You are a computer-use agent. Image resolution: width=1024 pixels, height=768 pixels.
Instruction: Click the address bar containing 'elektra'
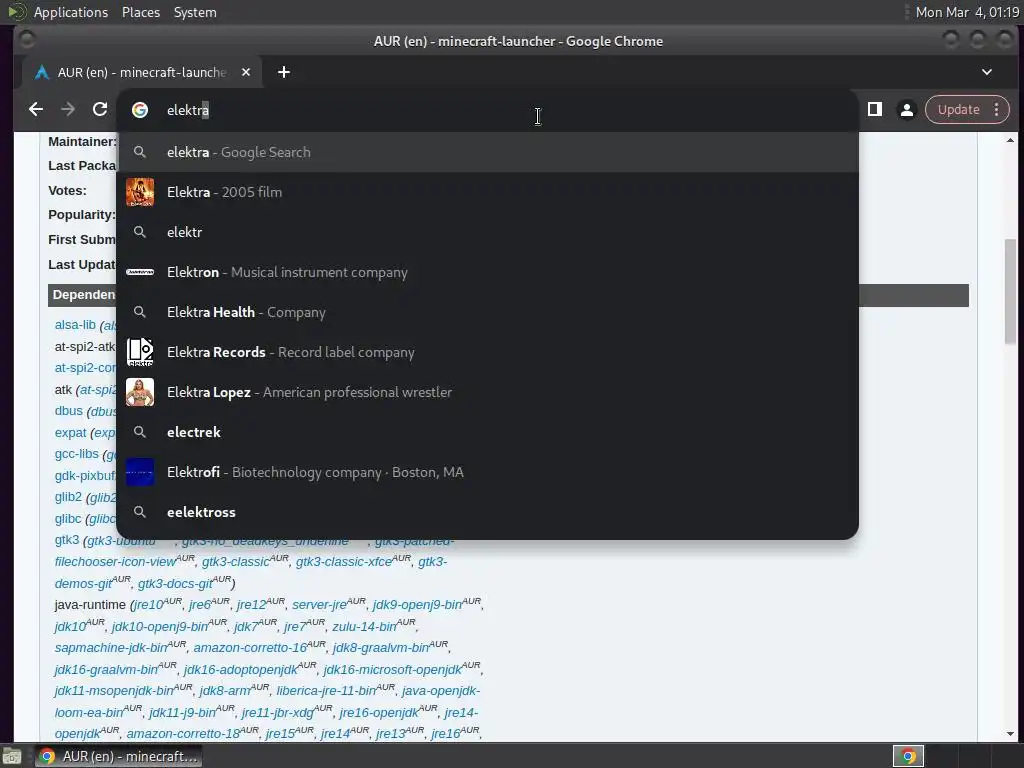point(487,110)
